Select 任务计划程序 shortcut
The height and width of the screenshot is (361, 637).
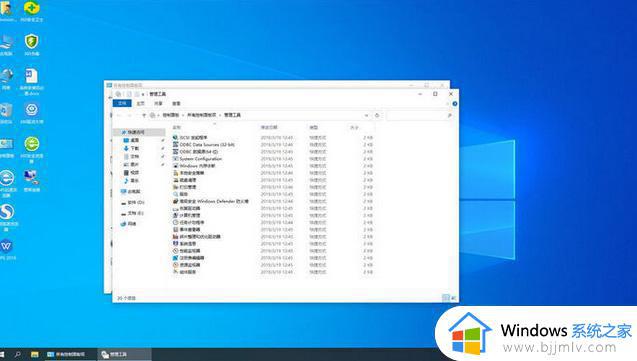coord(189,223)
